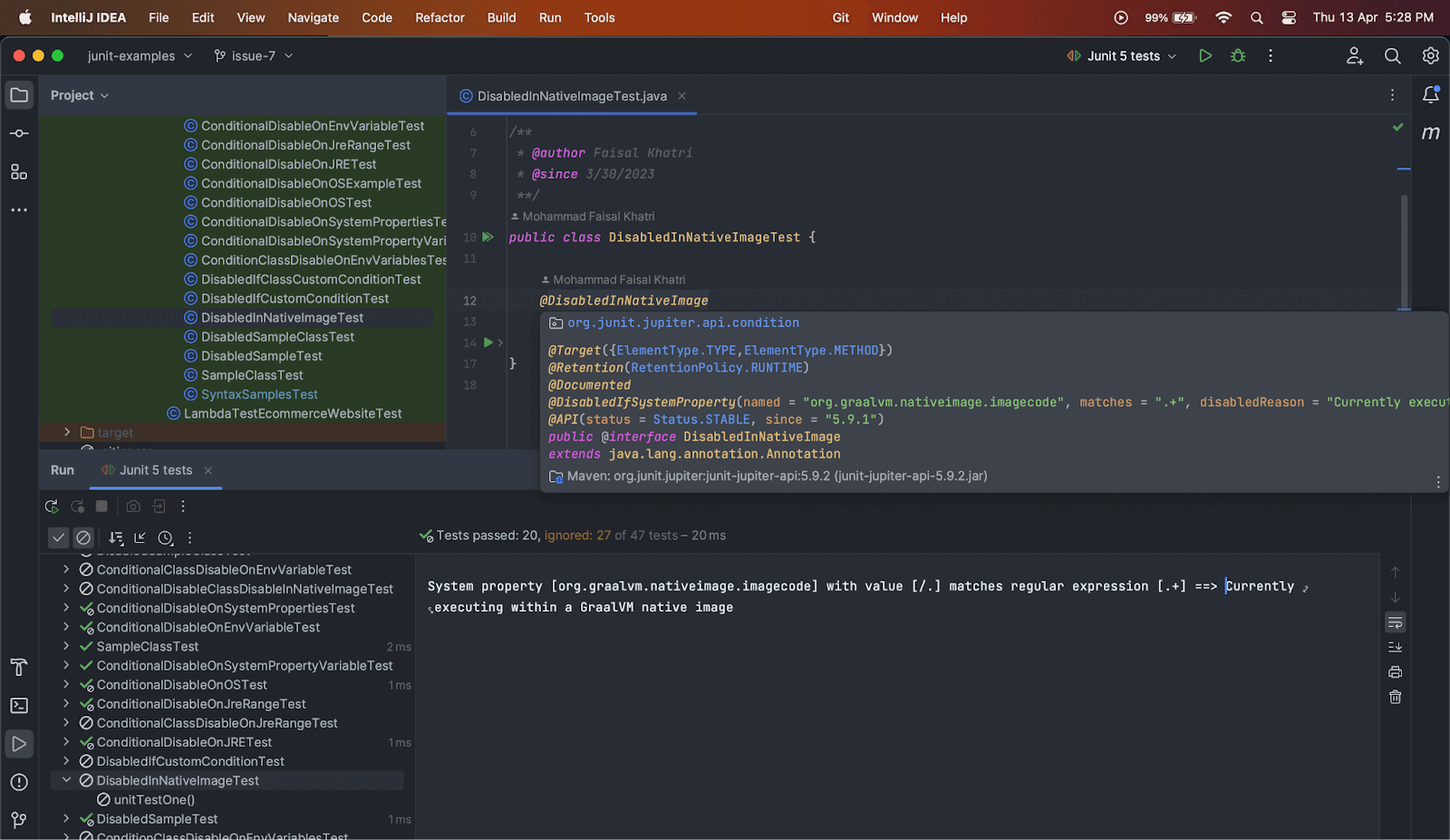Open IDE settings via gear icon
The height and width of the screenshot is (840, 1450).
click(1430, 55)
